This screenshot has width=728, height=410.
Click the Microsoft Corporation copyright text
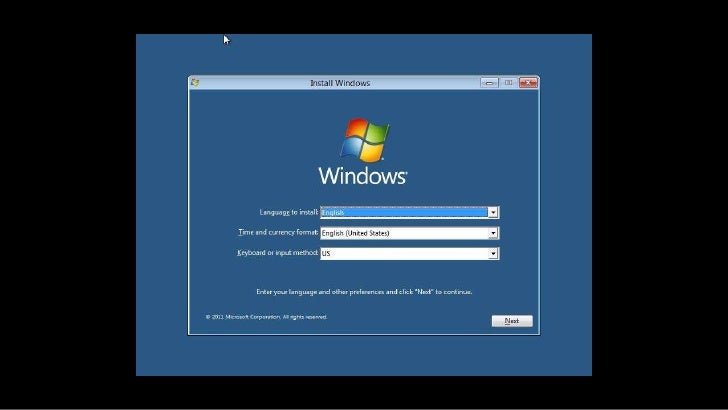(x=266, y=317)
